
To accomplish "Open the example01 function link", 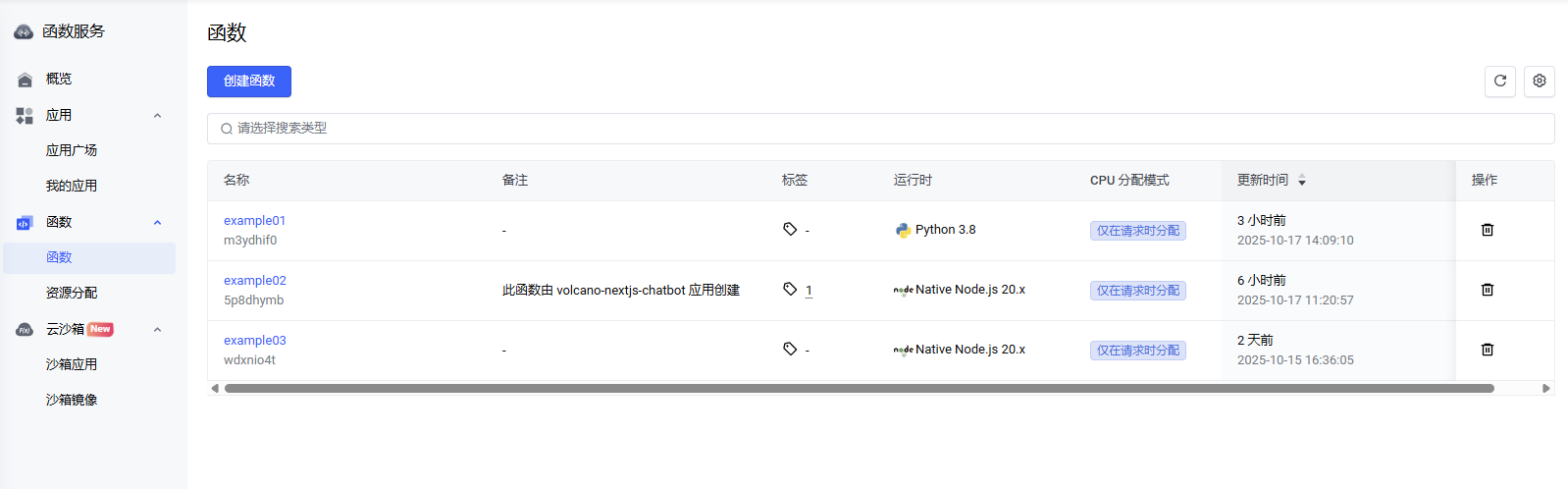I will (x=254, y=221).
